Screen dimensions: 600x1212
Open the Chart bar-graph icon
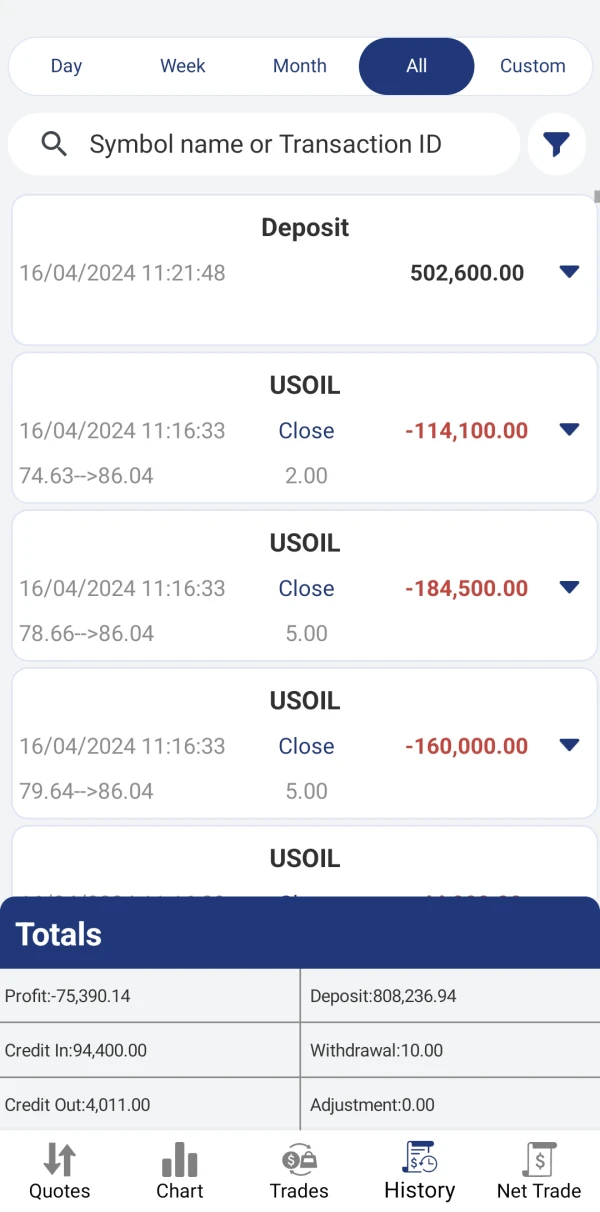[x=180, y=1161]
